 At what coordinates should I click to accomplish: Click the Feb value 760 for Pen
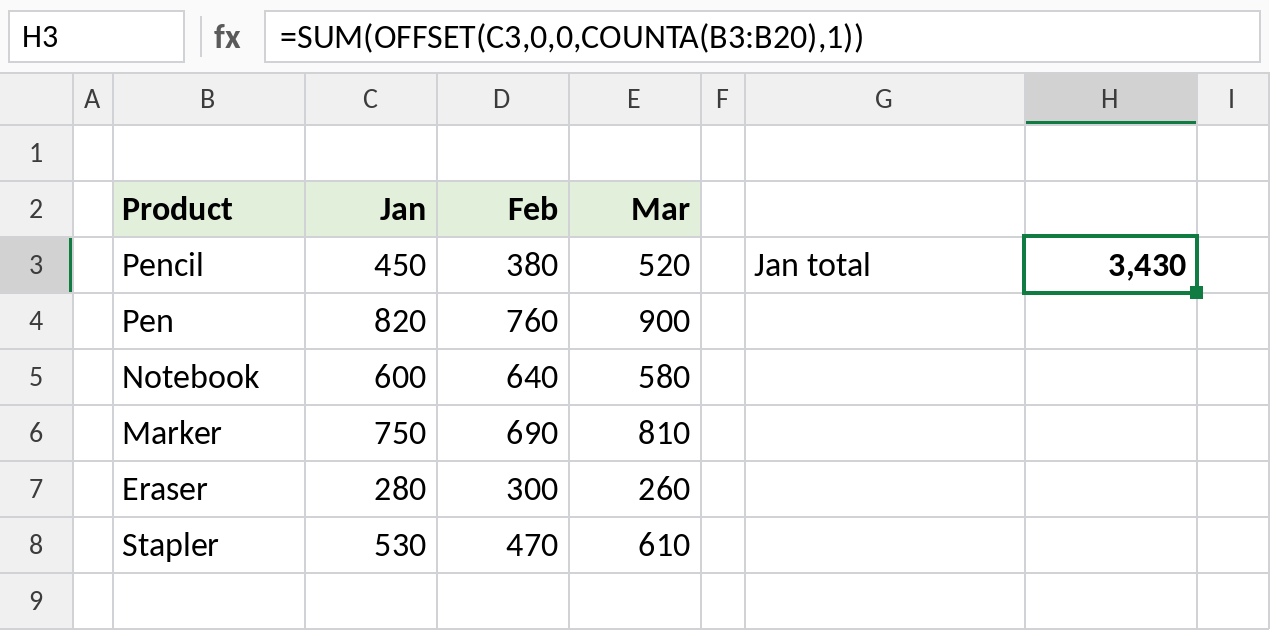point(503,321)
